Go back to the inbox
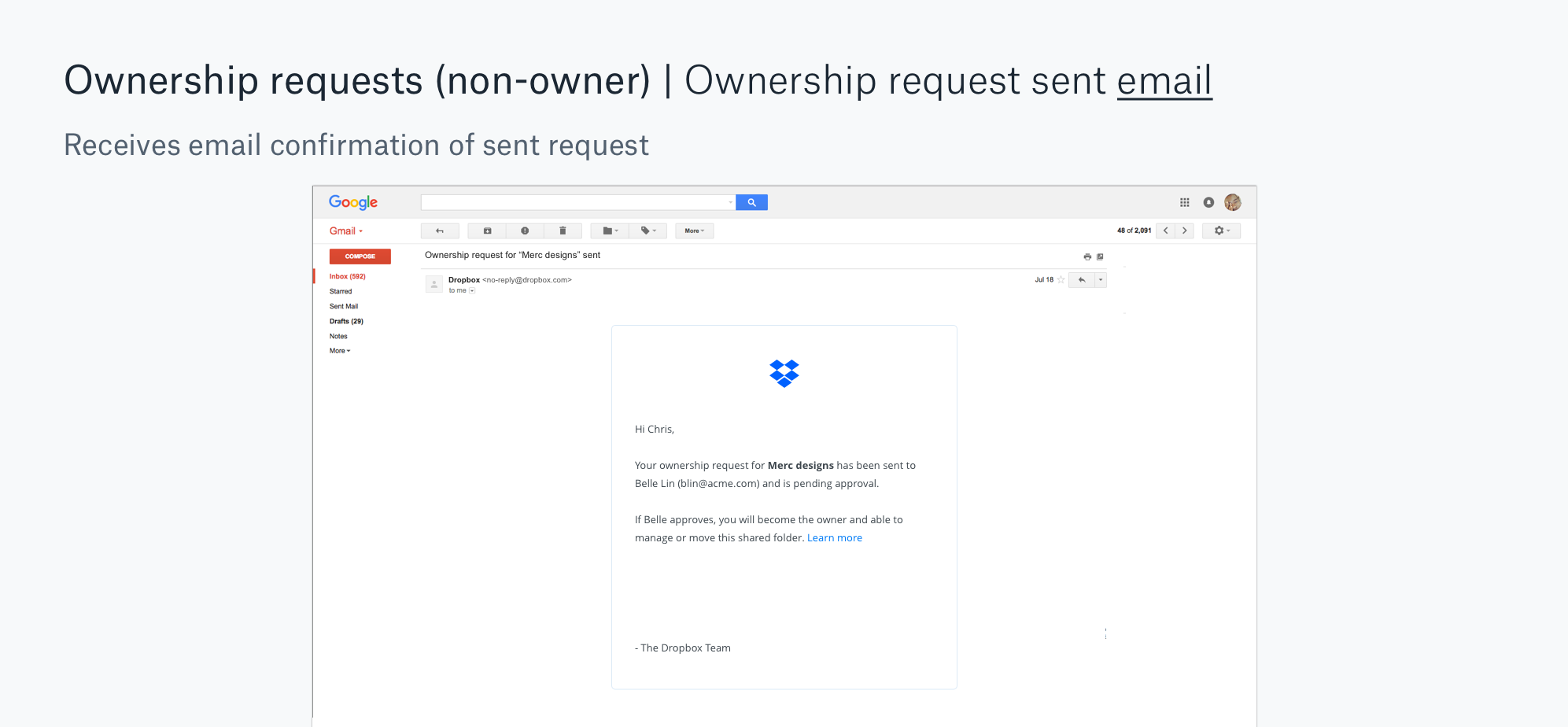The width and height of the screenshot is (1568, 727). (440, 231)
